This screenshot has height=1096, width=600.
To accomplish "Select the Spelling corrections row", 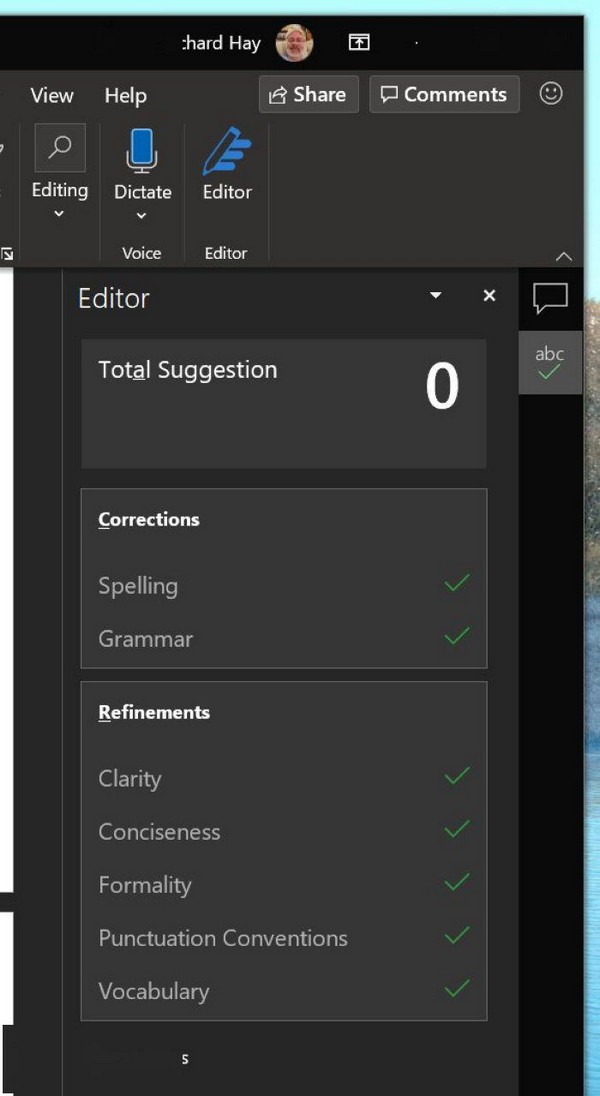I will click(284, 585).
